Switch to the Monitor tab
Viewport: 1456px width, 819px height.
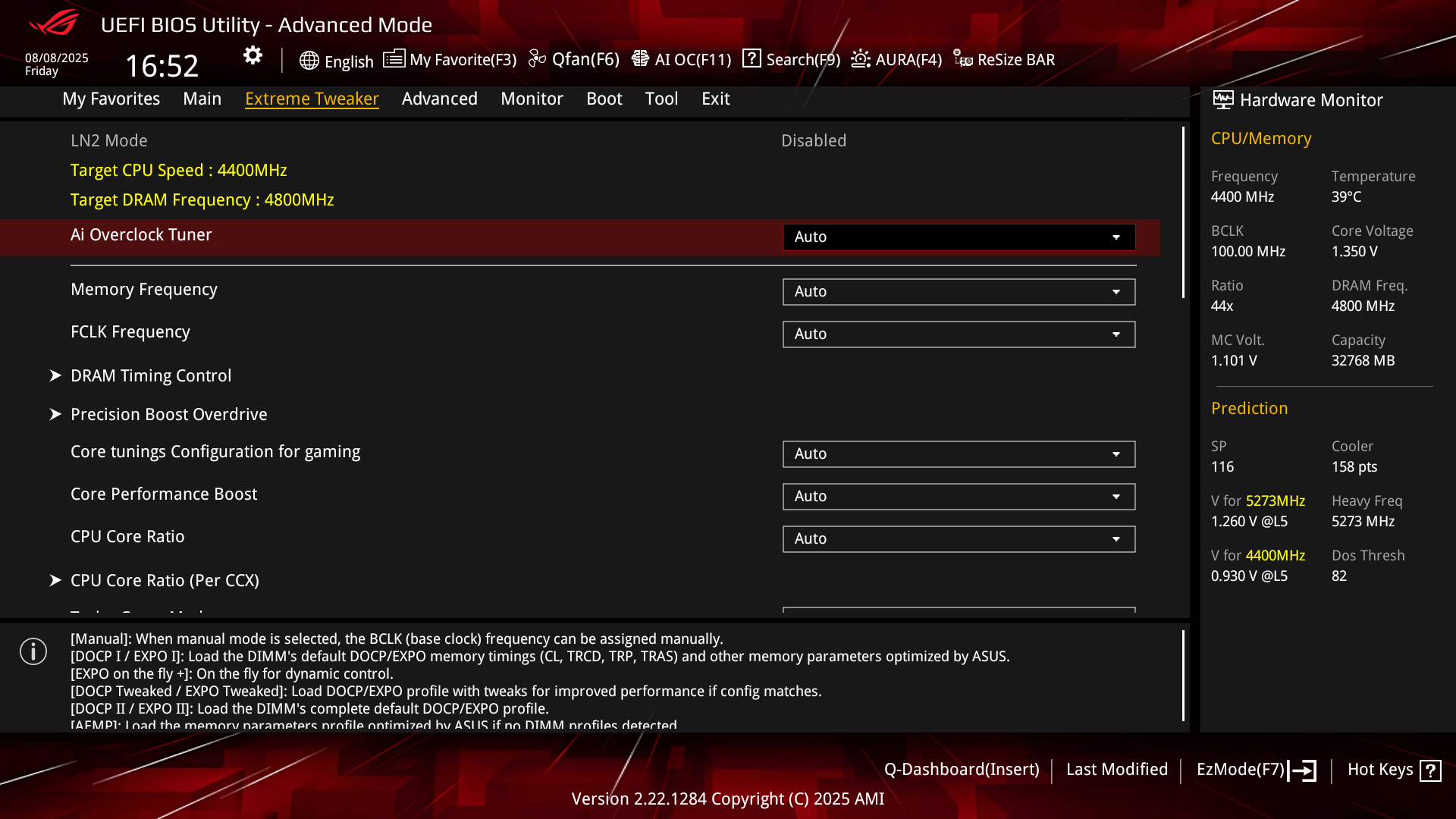click(532, 99)
